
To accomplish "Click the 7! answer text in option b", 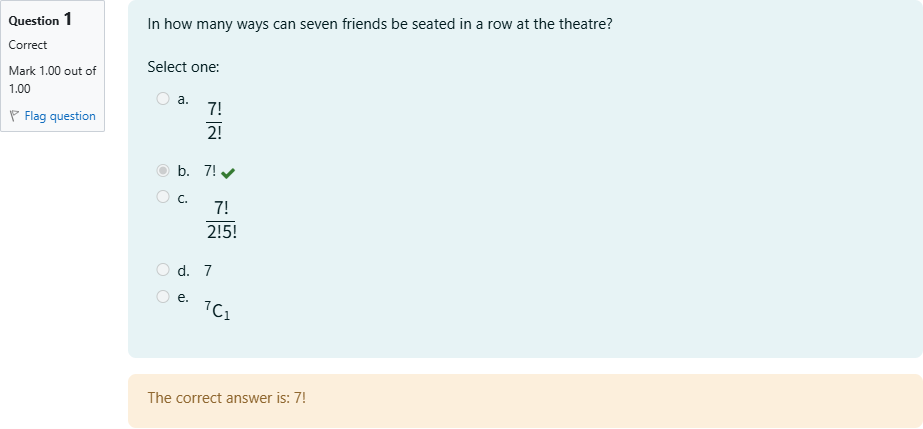I will (x=210, y=171).
